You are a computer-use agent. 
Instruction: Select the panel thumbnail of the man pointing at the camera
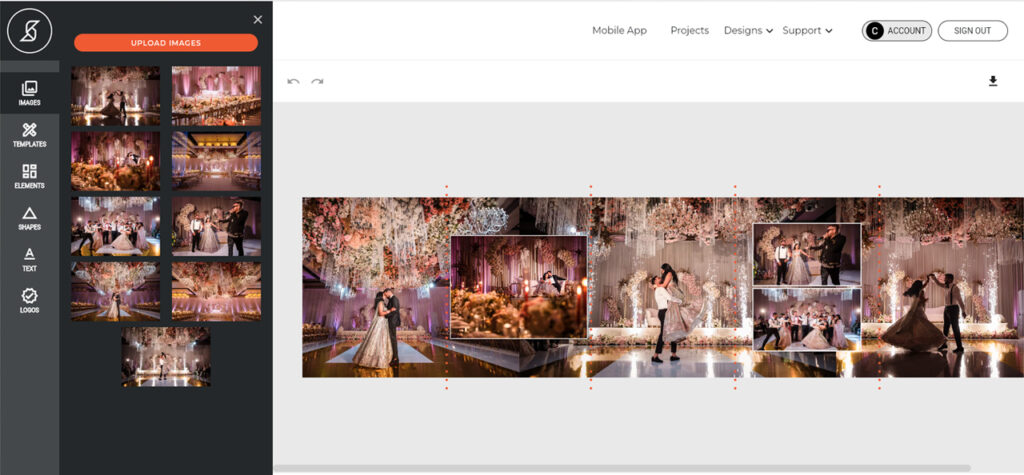tap(216, 226)
